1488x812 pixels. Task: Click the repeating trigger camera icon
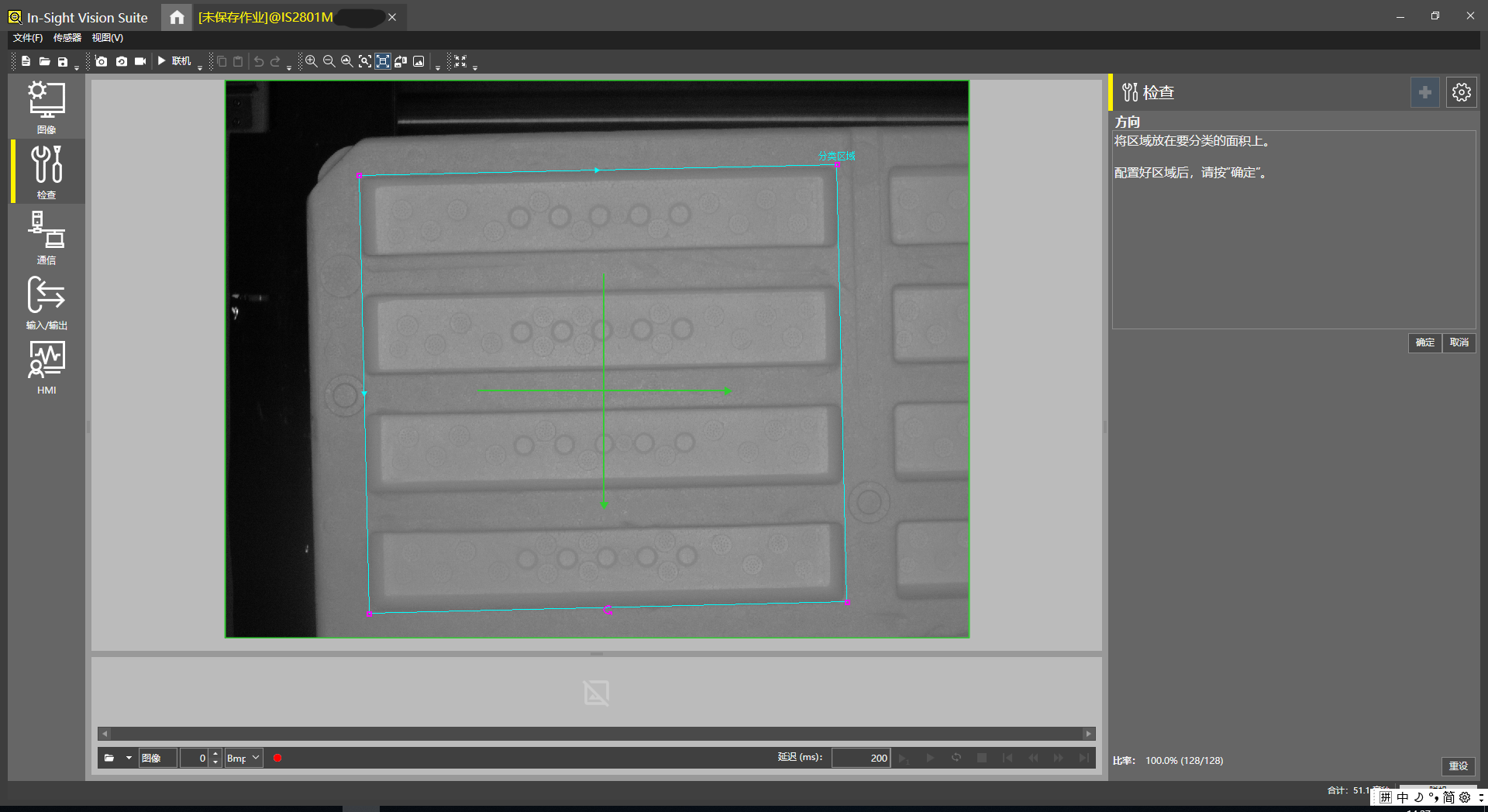122,61
